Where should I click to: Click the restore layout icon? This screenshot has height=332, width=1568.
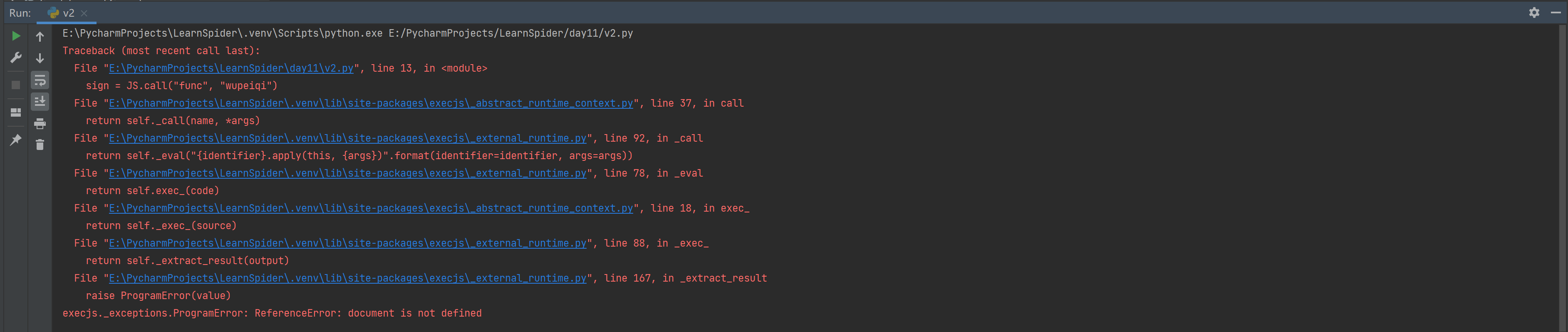pos(16,113)
